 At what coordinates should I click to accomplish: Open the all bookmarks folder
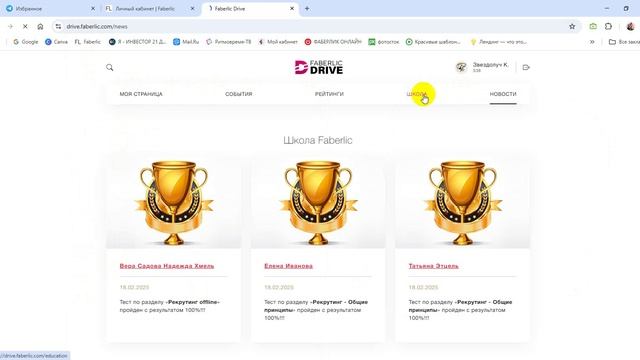click(624, 42)
